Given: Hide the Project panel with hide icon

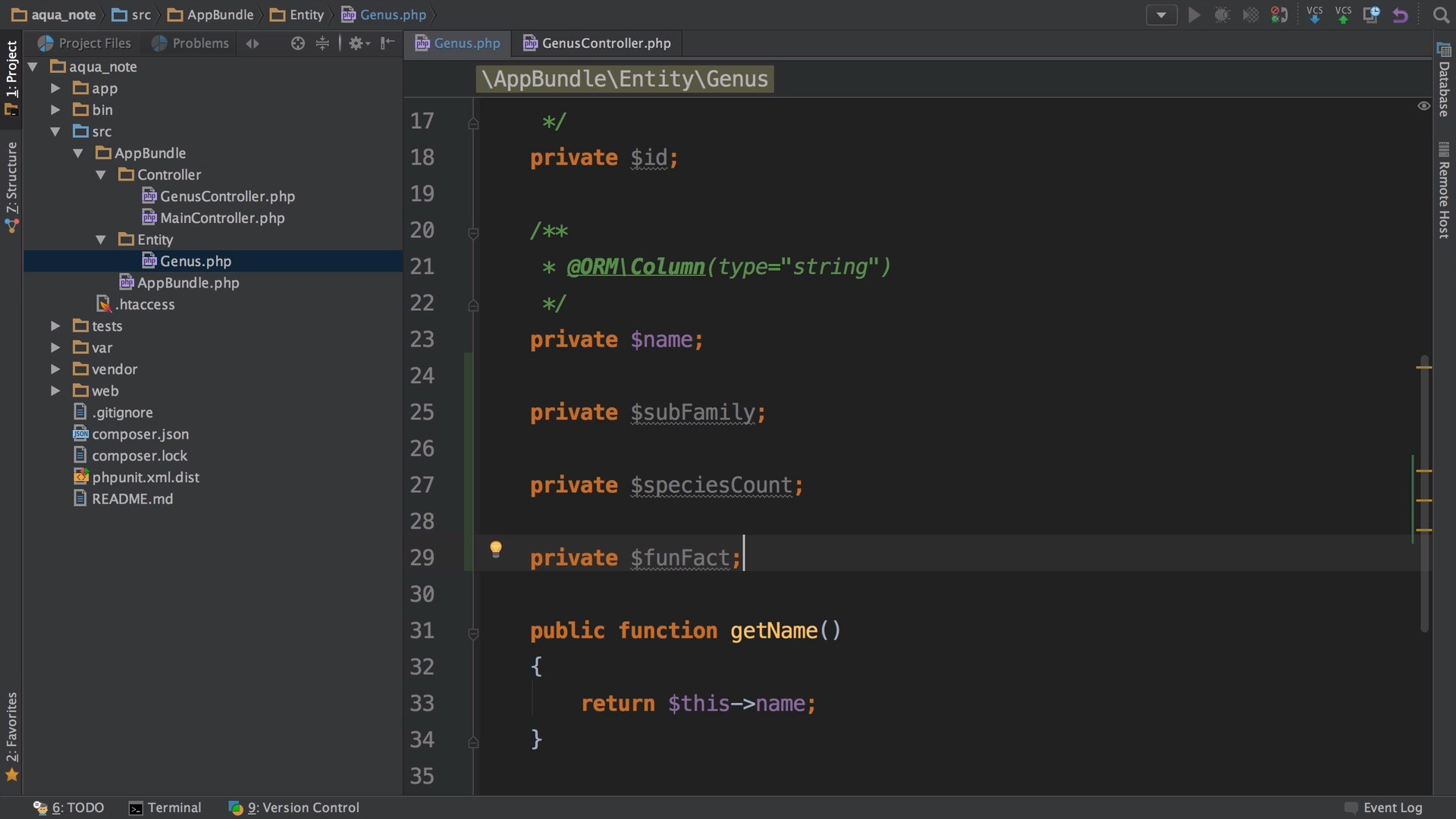Looking at the screenshot, I should (x=388, y=43).
